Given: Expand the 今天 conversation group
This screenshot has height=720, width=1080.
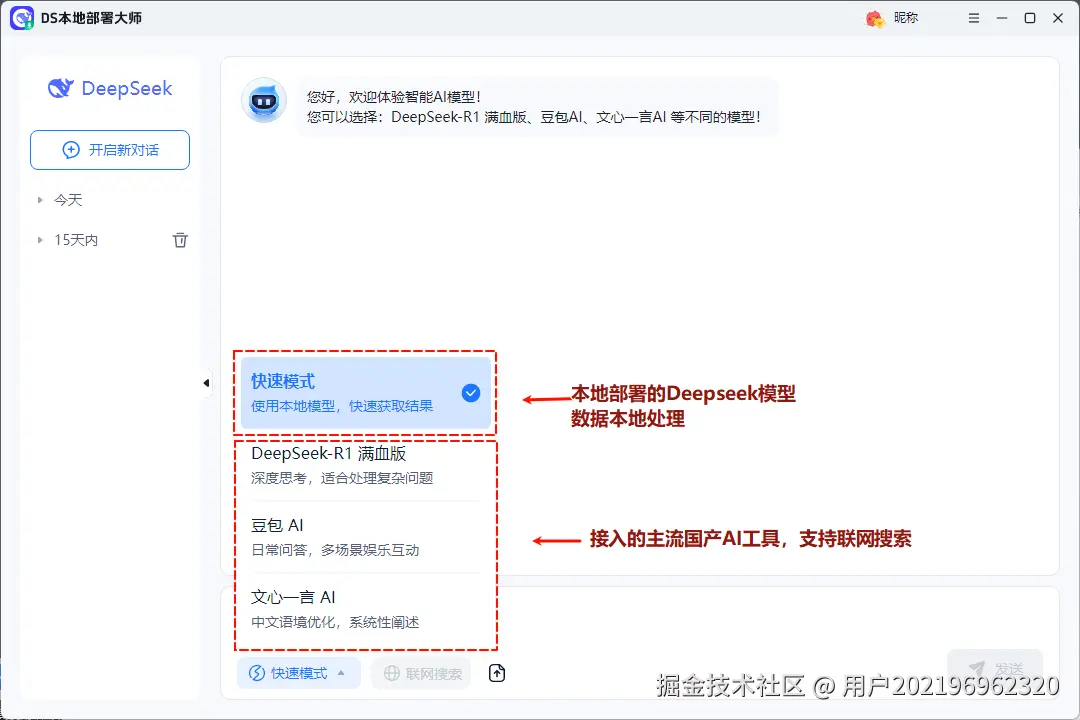Looking at the screenshot, I should [x=69, y=199].
